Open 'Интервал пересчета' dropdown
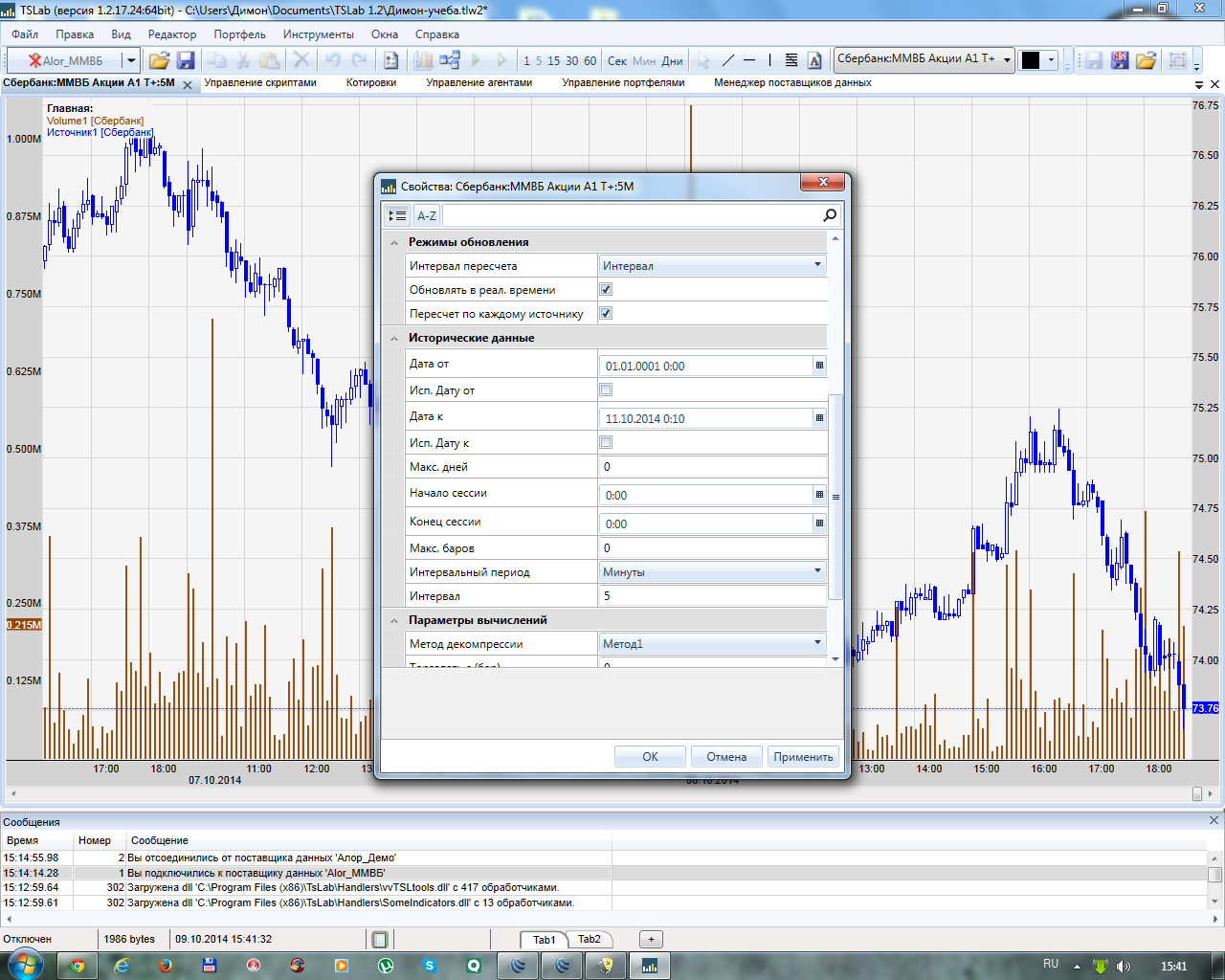Image resolution: width=1225 pixels, height=980 pixels. point(817,265)
